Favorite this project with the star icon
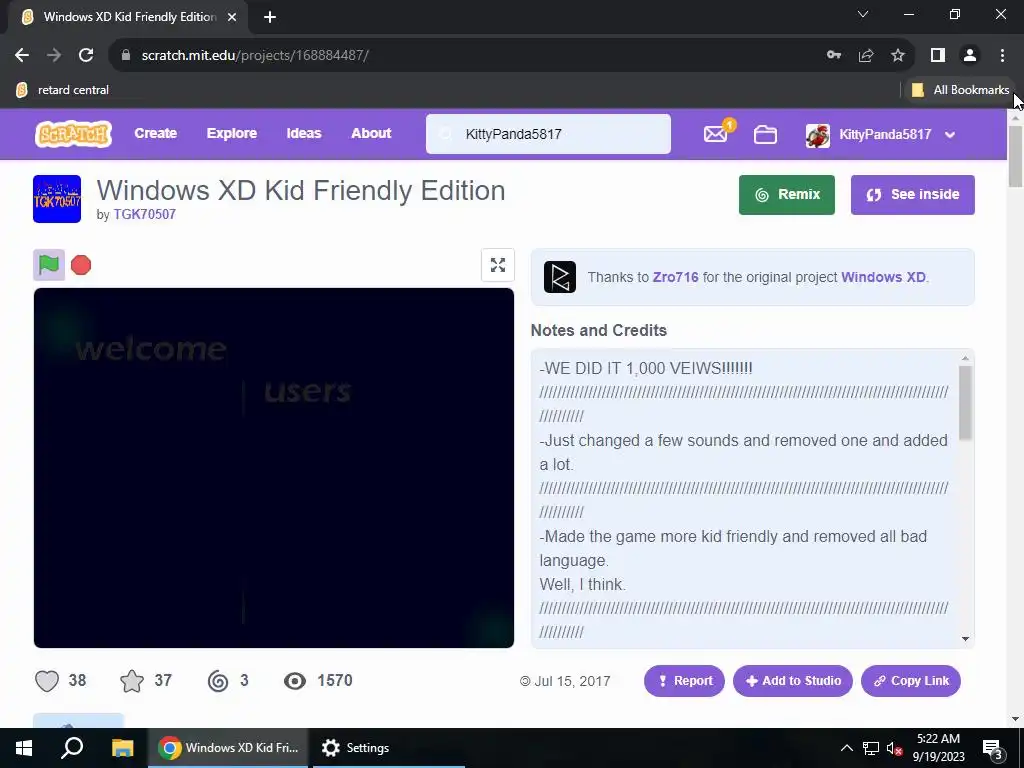 pos(132,681)
